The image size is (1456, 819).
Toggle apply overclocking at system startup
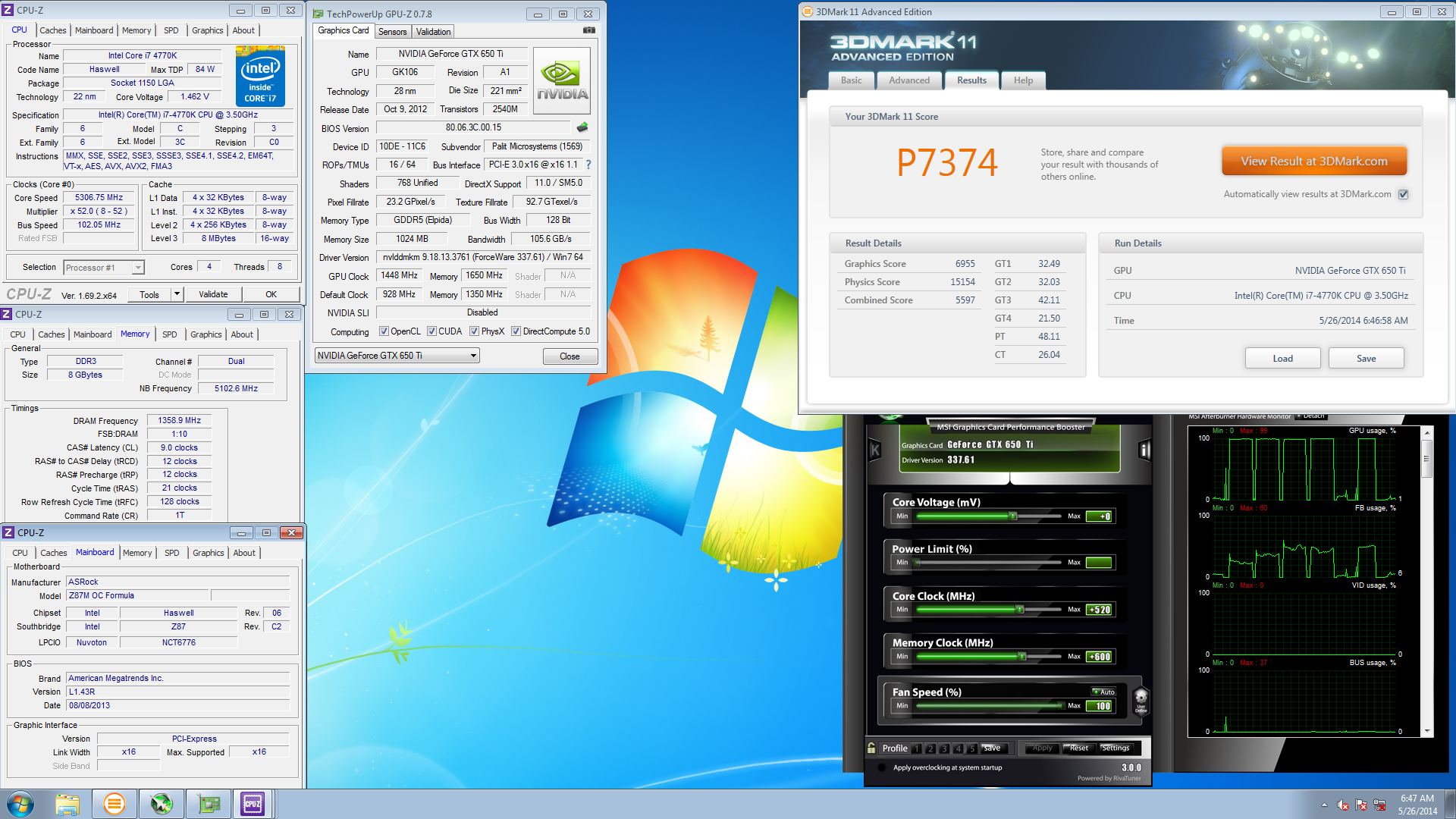(x=882, y=767)
